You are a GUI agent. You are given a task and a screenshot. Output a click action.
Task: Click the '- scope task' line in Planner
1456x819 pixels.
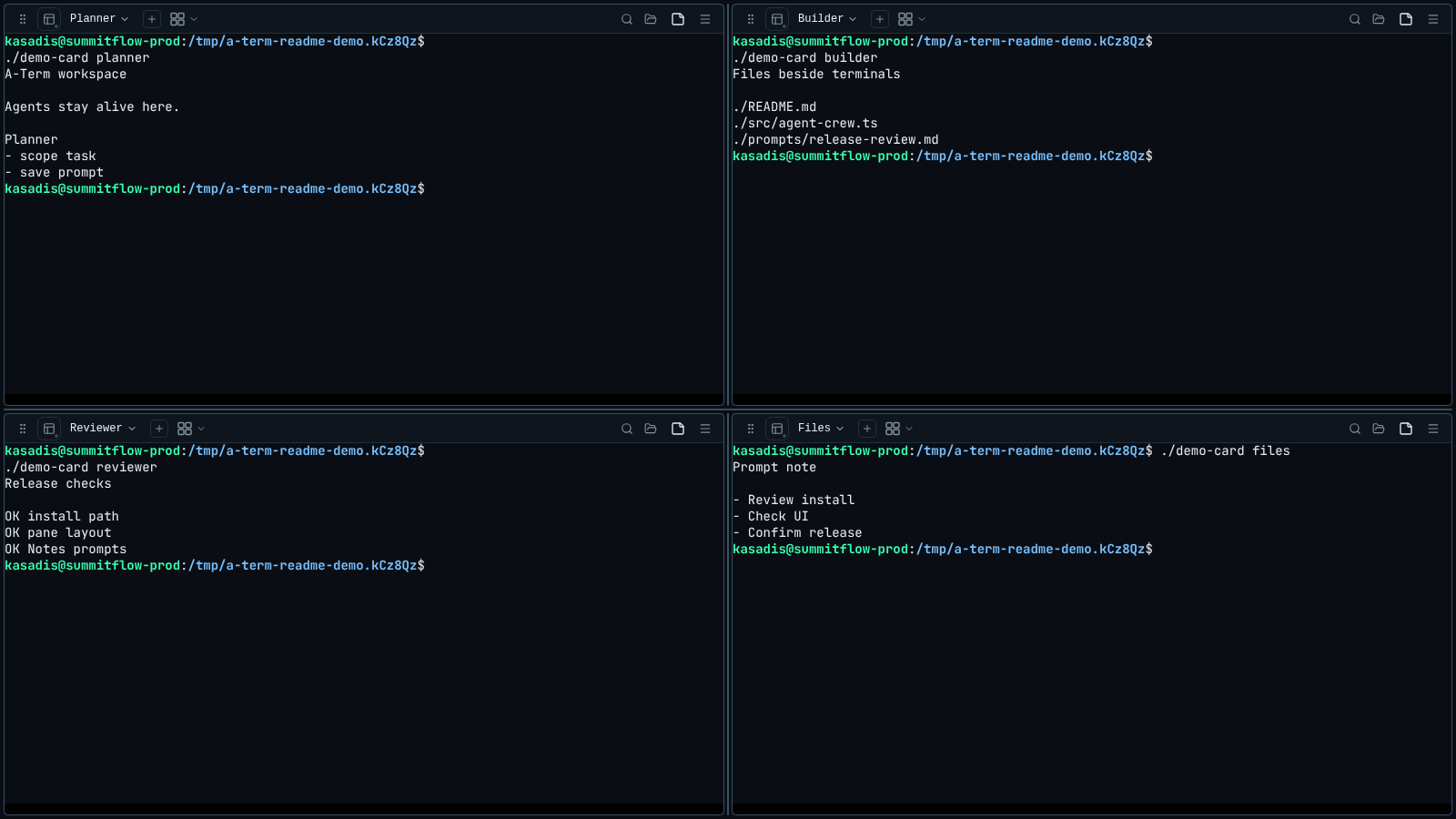click(50, 157)
